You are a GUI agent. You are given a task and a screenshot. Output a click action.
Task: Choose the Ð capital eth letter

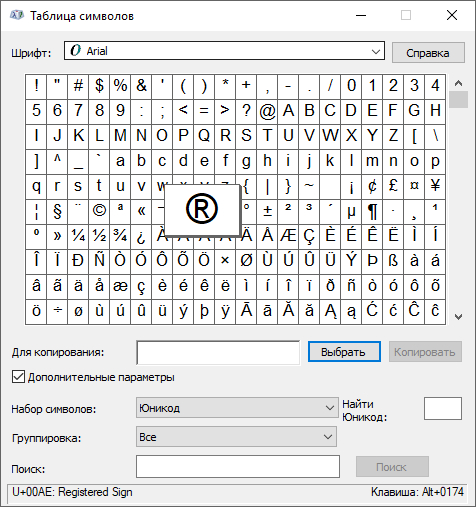point(78,262)
